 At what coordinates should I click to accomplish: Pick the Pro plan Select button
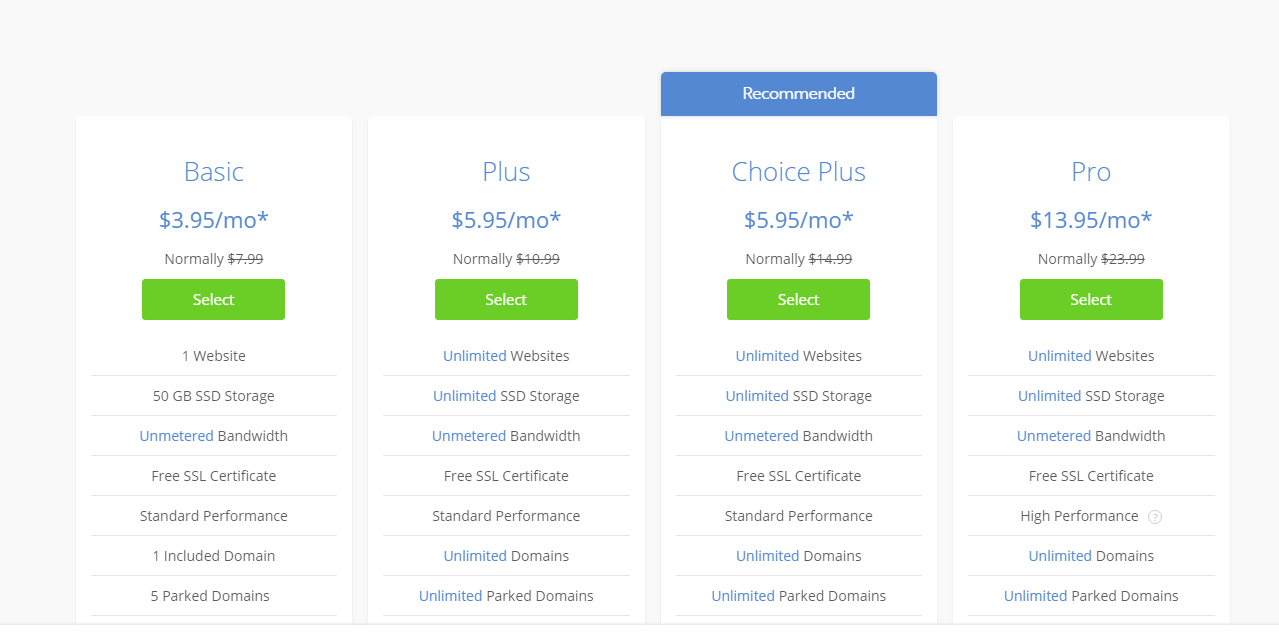1091,300
